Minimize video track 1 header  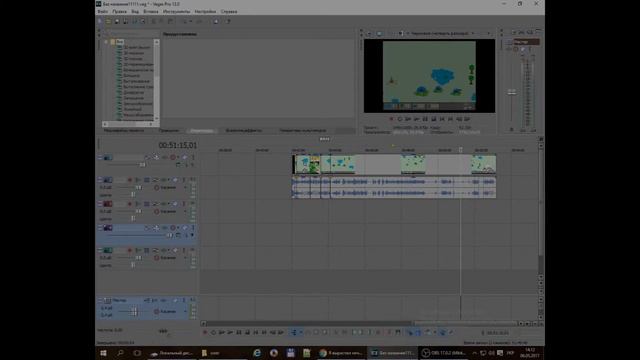tap(100, 157)
